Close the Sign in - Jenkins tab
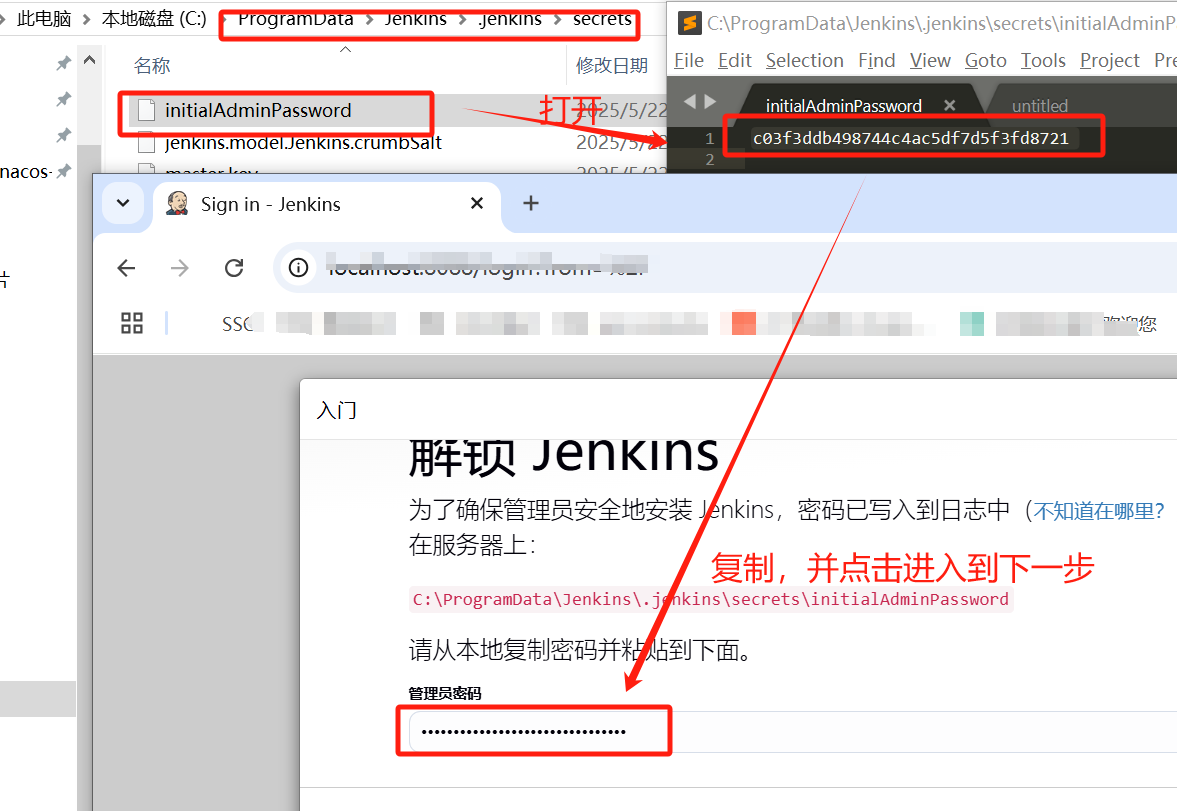 pos(477,204)
